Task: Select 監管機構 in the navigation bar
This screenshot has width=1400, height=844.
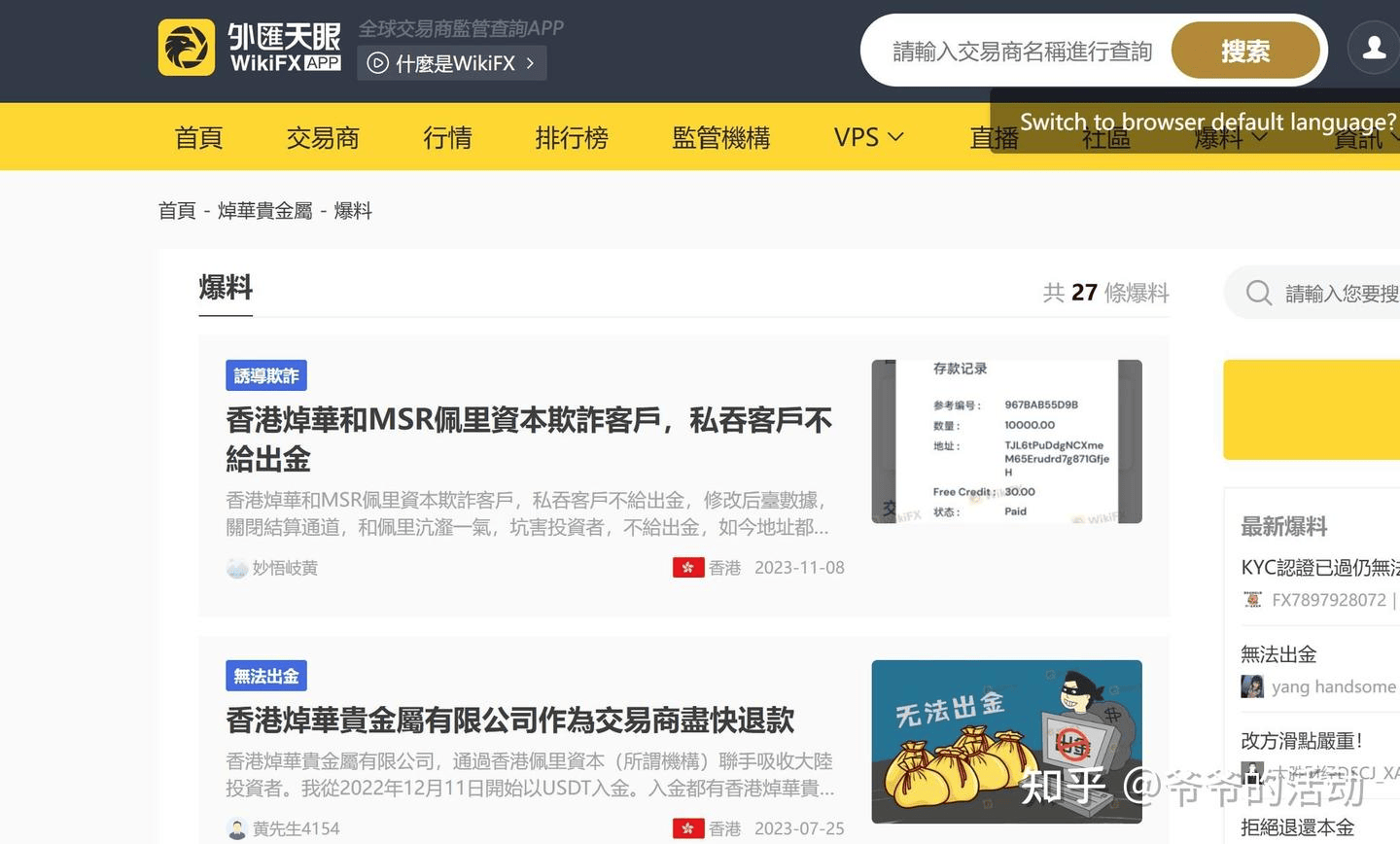Action: [720, 137]
